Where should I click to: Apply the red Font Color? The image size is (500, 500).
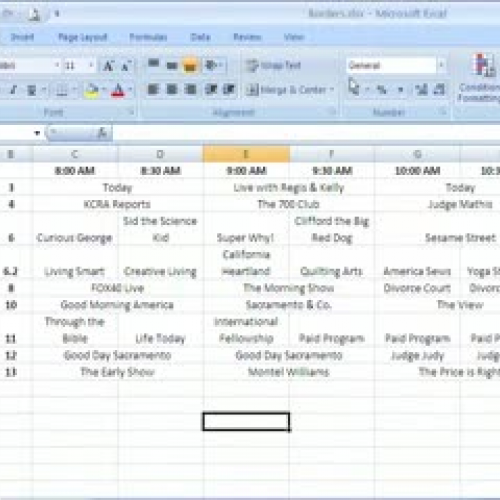(118, 90)
